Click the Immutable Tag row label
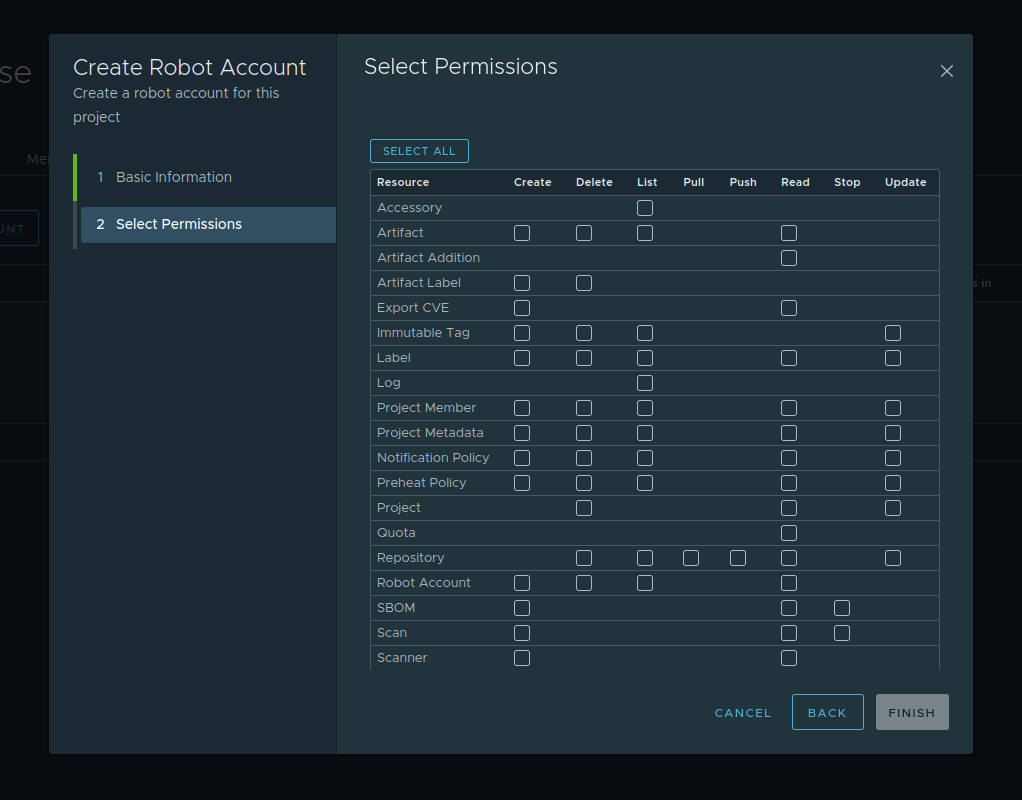Image resolution: width=1022 pixels, height=800 pixels. [423, 333]
